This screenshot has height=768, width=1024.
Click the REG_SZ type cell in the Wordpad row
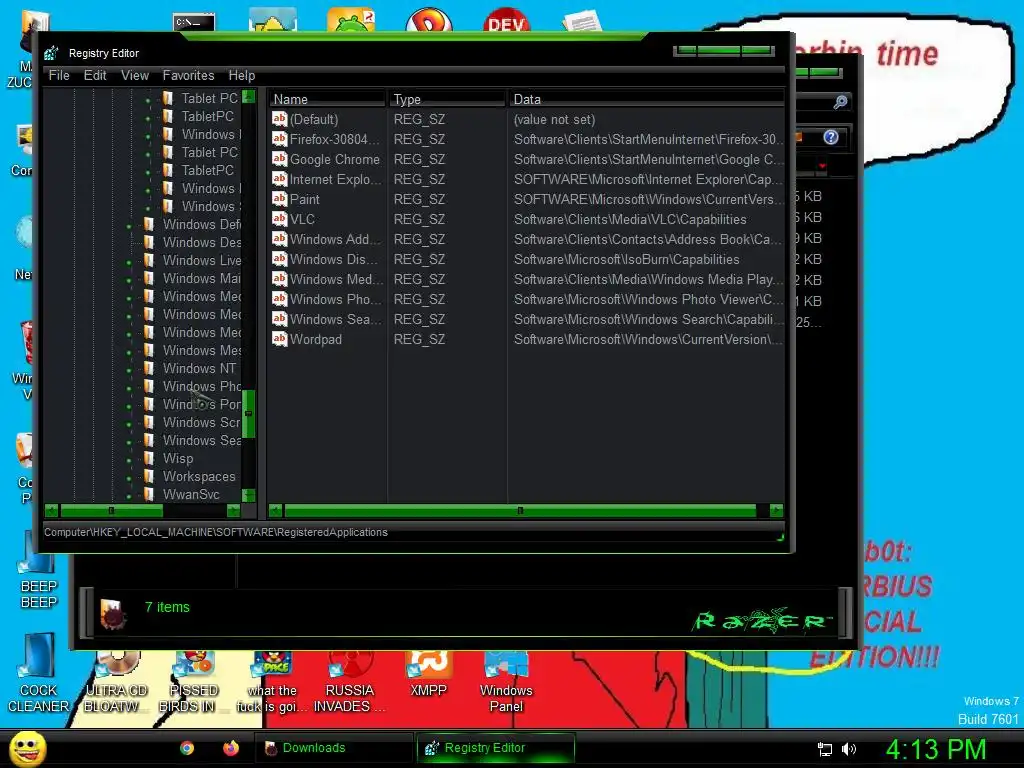419,339
